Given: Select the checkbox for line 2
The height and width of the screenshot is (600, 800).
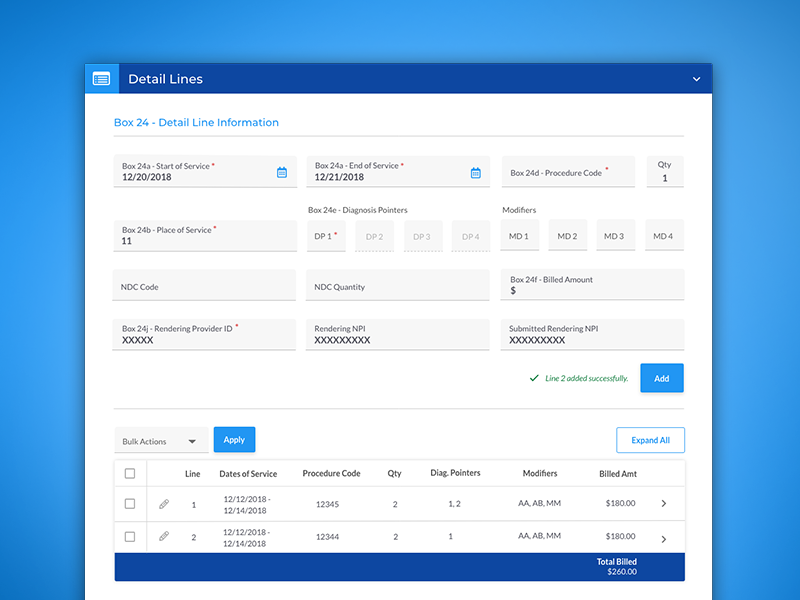Looking at the screenshot, I should coord(130,537).
